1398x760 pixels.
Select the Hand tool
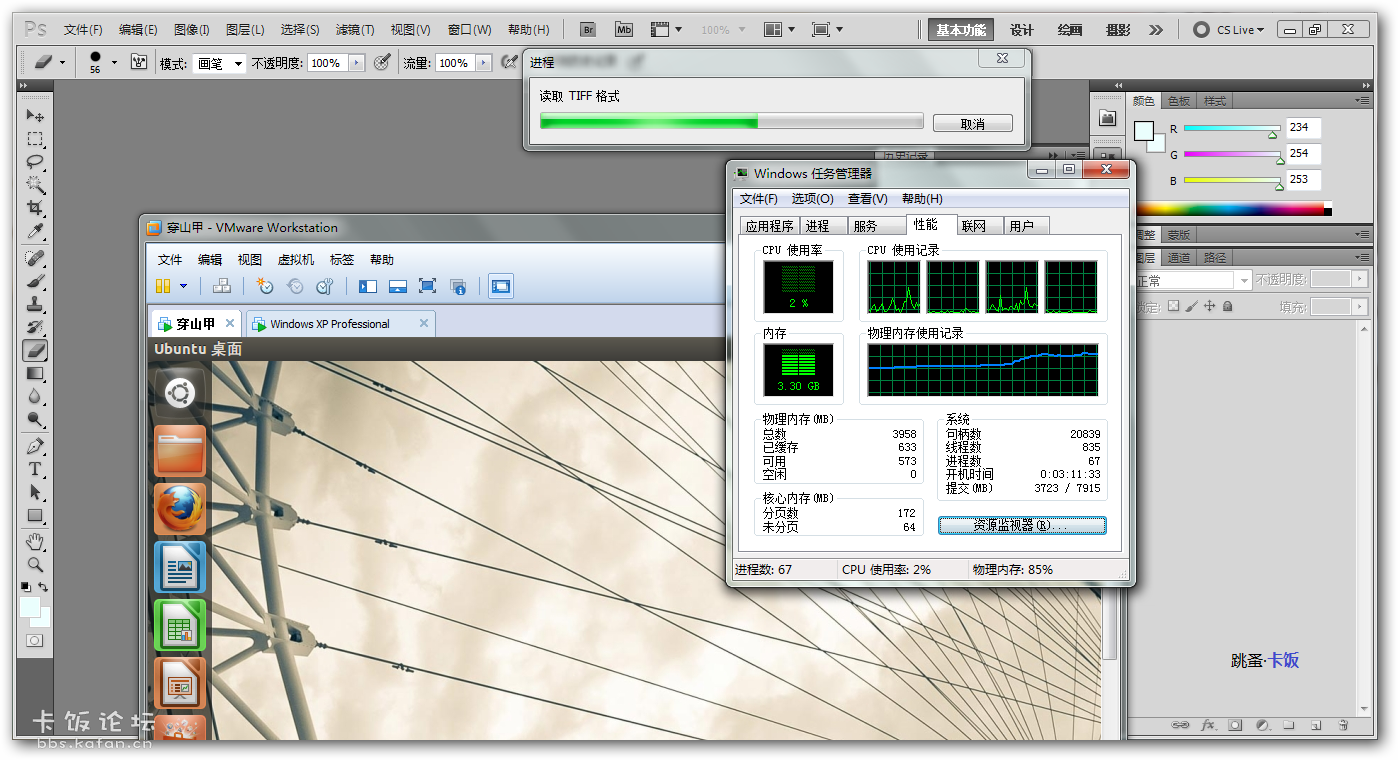pyautogui.click(x=35, y=541)
